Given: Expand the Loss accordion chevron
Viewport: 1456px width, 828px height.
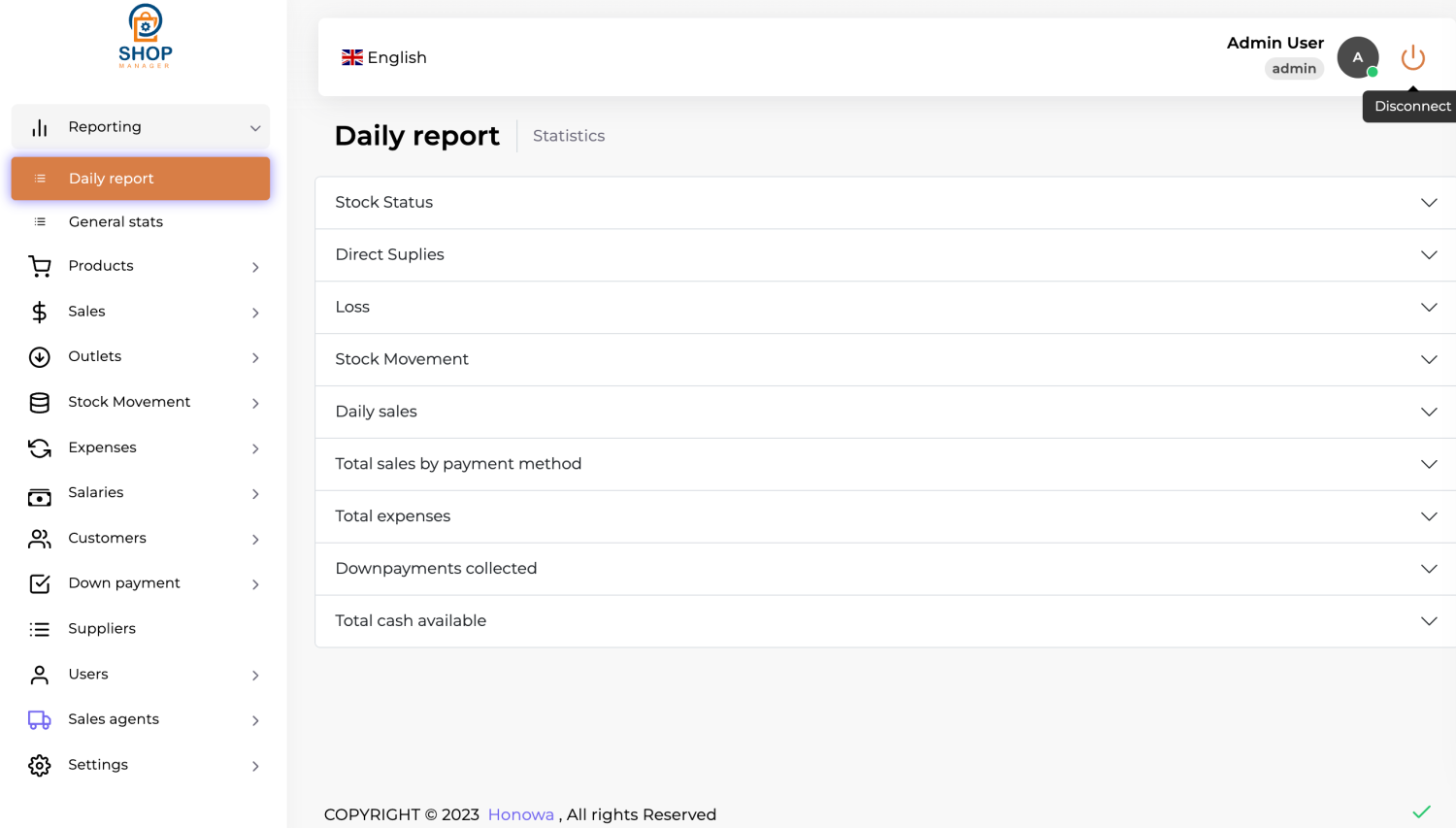Looking at the screenshot, I should (x=1429, y=308).
